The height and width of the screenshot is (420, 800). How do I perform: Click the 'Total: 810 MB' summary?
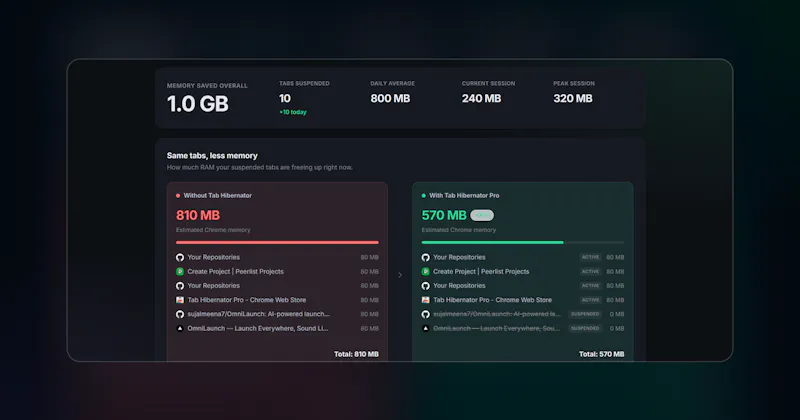pyautogui.click(x=356, y=354)
